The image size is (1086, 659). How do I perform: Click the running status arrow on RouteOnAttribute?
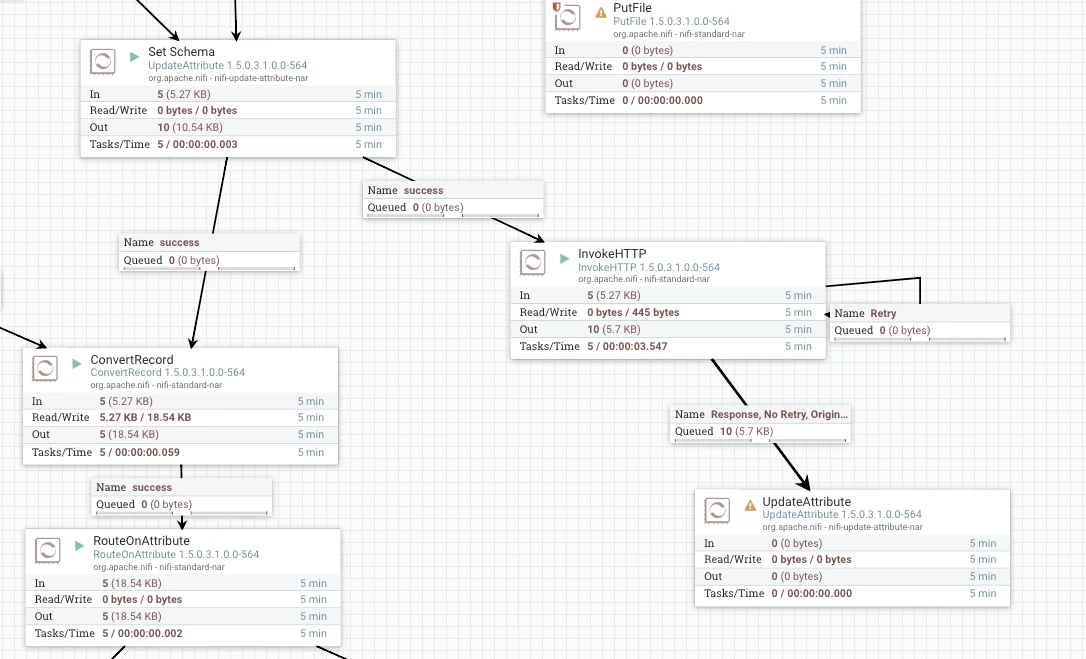pyautogui.click(x=80, y=545)
